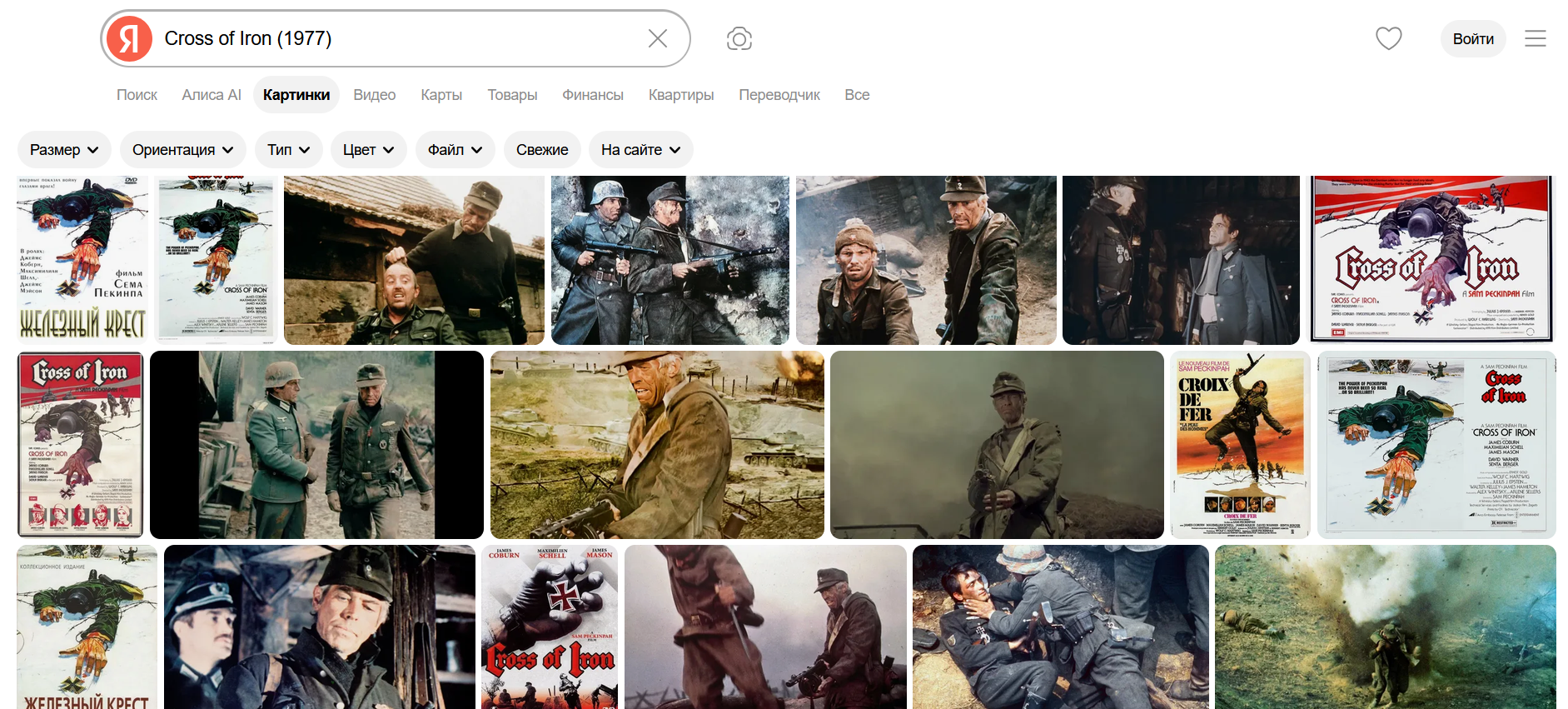Image resolution: width=1568 pixels, height=709 pixels.
Task: Open the hamburger menu icon
Action: click(1536, 38)
